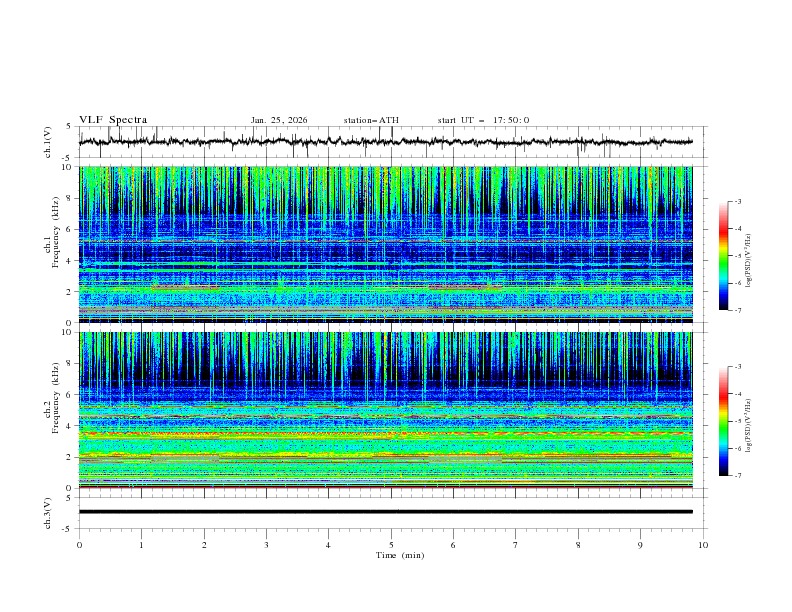
Task: Click the "VLF Spectra" title text
Action: tap(113, 120)
